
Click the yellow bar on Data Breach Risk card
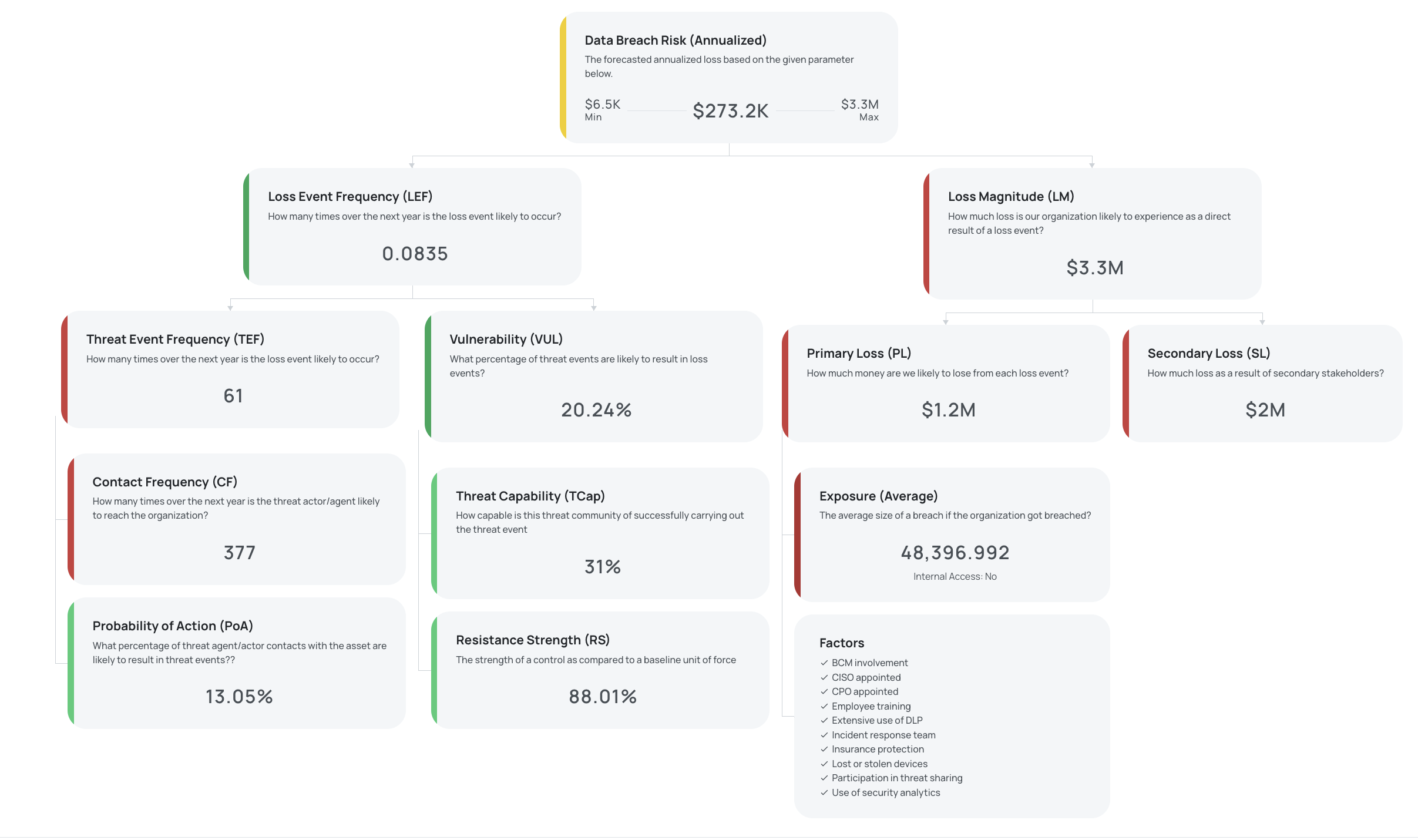pos(563,77)
